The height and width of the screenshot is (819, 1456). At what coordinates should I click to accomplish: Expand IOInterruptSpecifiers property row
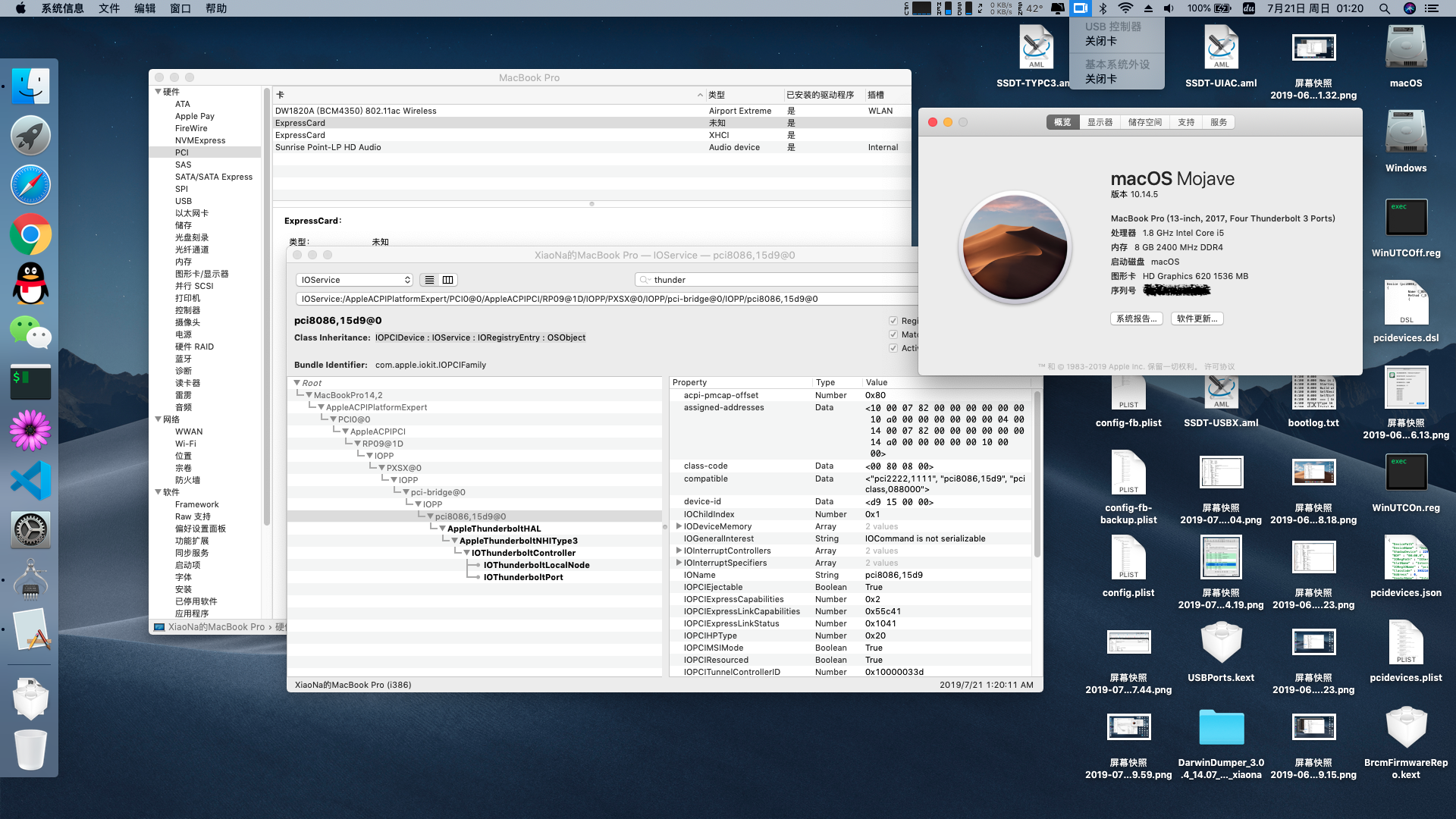[679, 563]
